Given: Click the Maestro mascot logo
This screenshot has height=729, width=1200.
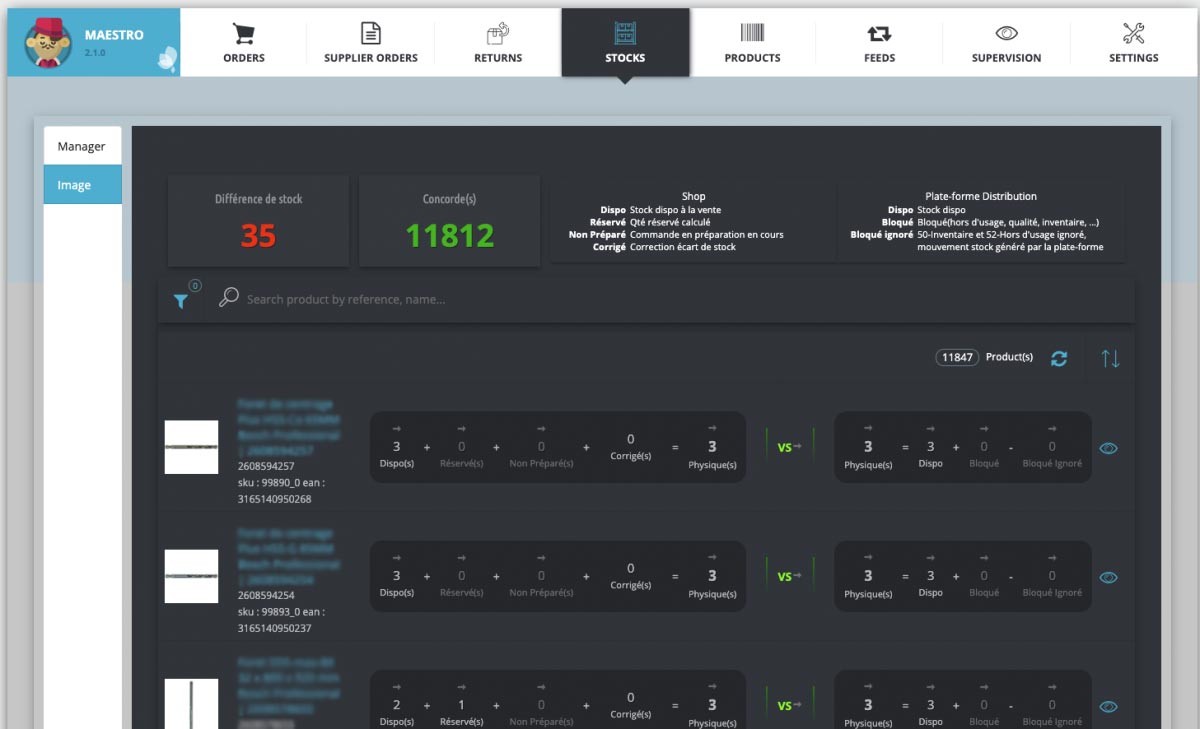Looking at the screenshot, I should [45, 43].
